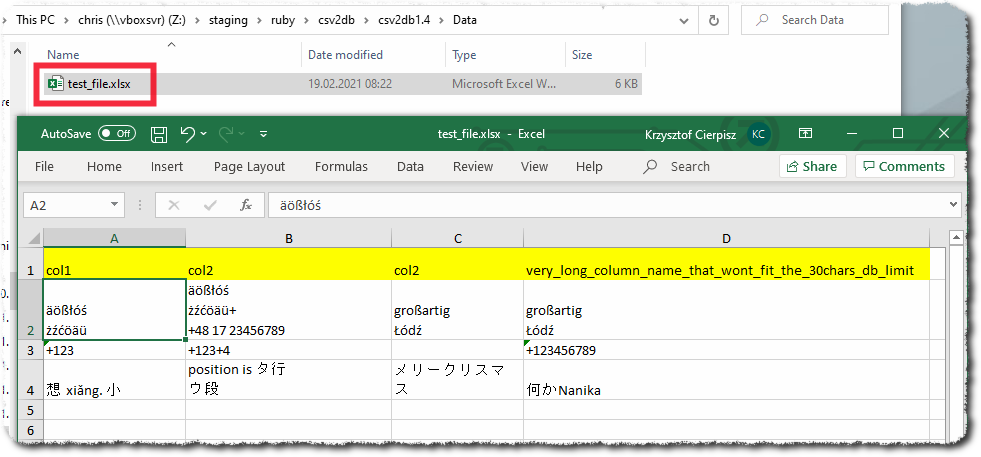
Task: Click the Undo arrow icon
Action: tap(187, 133)
